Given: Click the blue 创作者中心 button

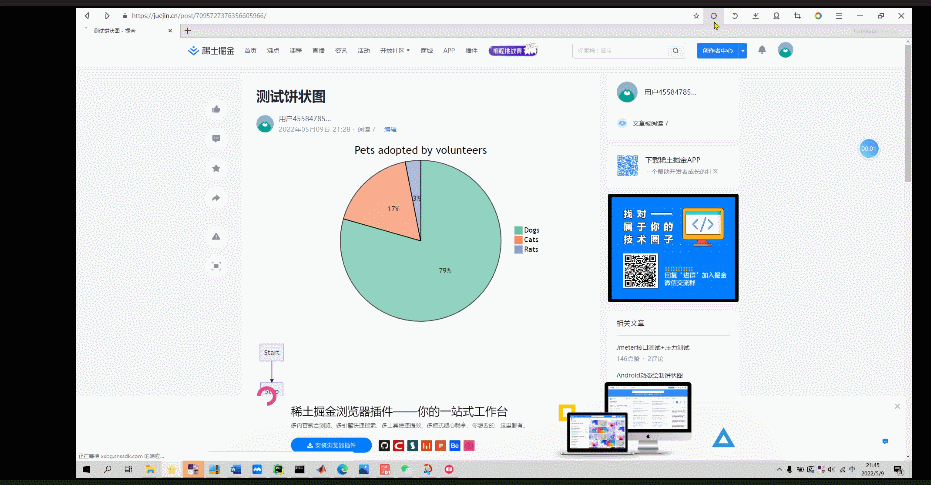Looking at the screenshot, I should click(x=718, y=51).
